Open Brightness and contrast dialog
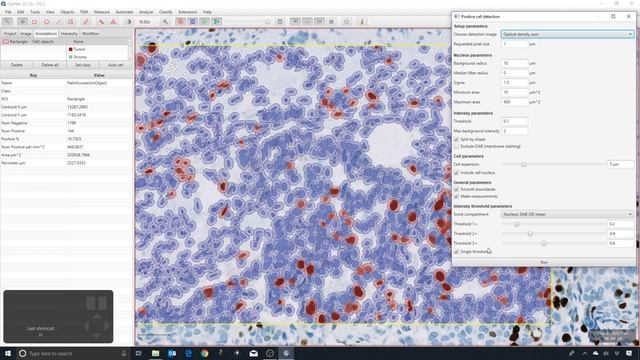This screenshot has width=640, height=360. (129, 22)
